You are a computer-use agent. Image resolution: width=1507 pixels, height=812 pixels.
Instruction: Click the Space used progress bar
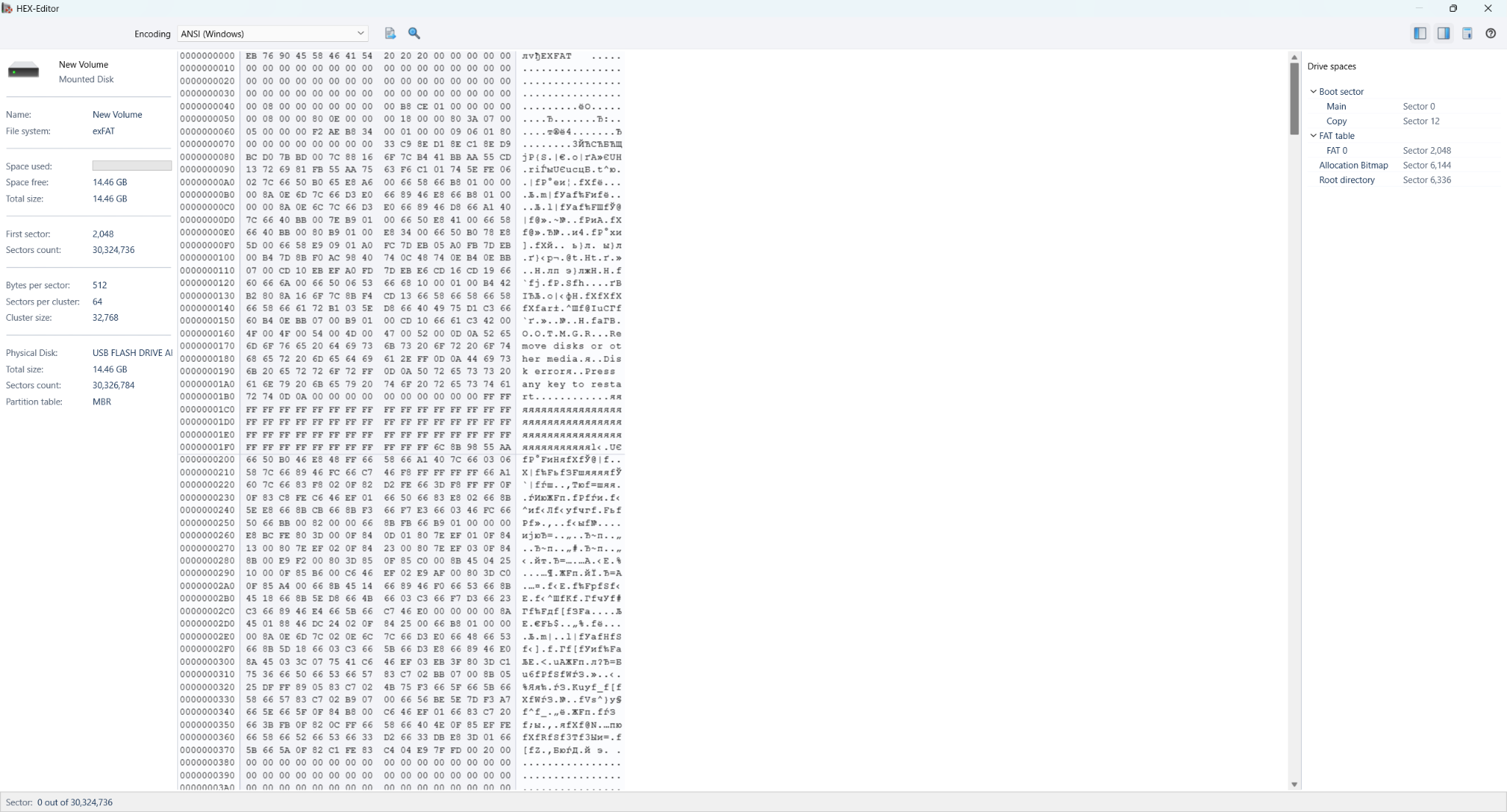pos(132,166)
